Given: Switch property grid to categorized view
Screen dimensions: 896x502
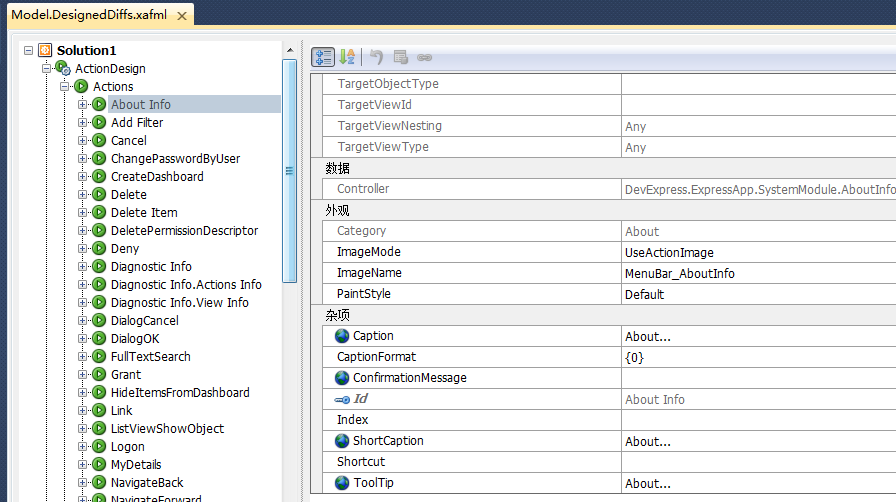Looking at the screenshot, I should (322, 57).
